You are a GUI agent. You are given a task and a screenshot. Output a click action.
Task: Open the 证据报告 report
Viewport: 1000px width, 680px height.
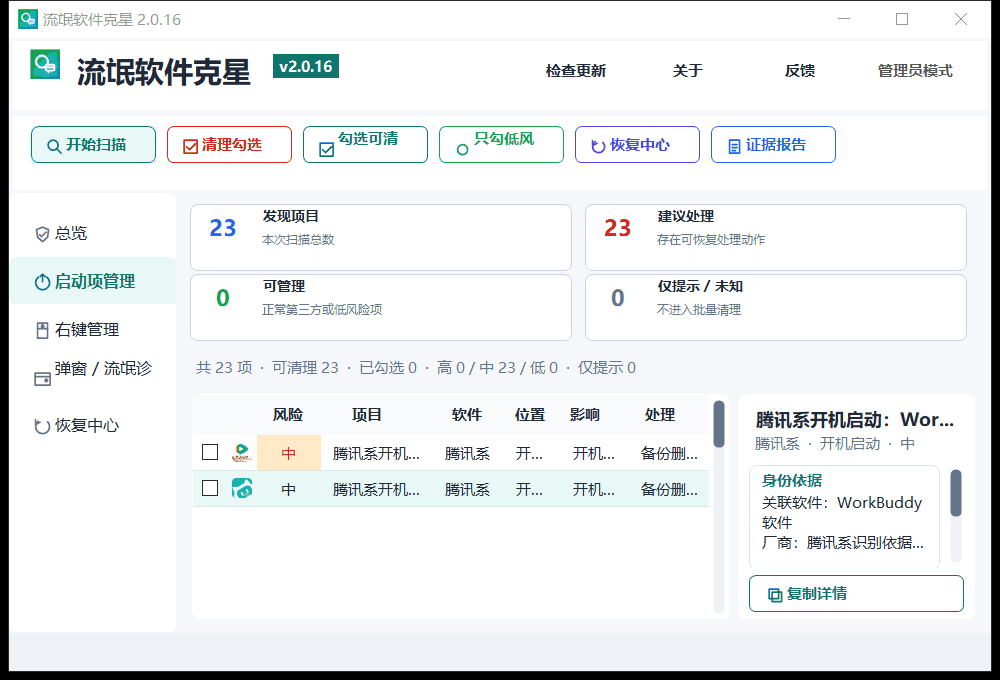(773, 145)
